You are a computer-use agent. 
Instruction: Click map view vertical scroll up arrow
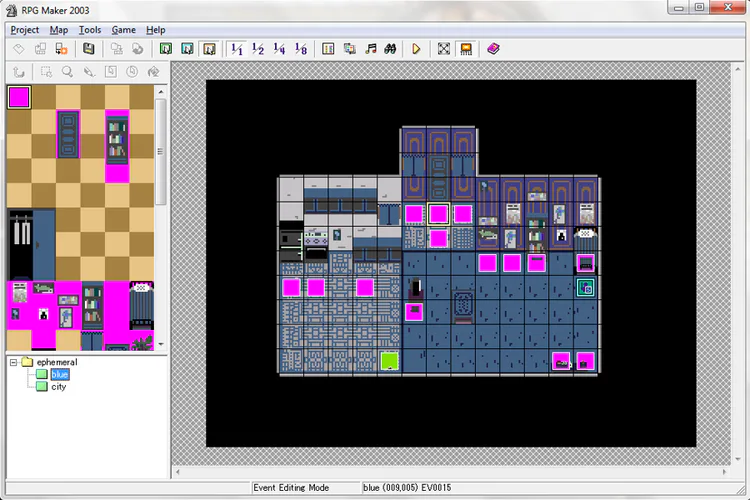737,69
